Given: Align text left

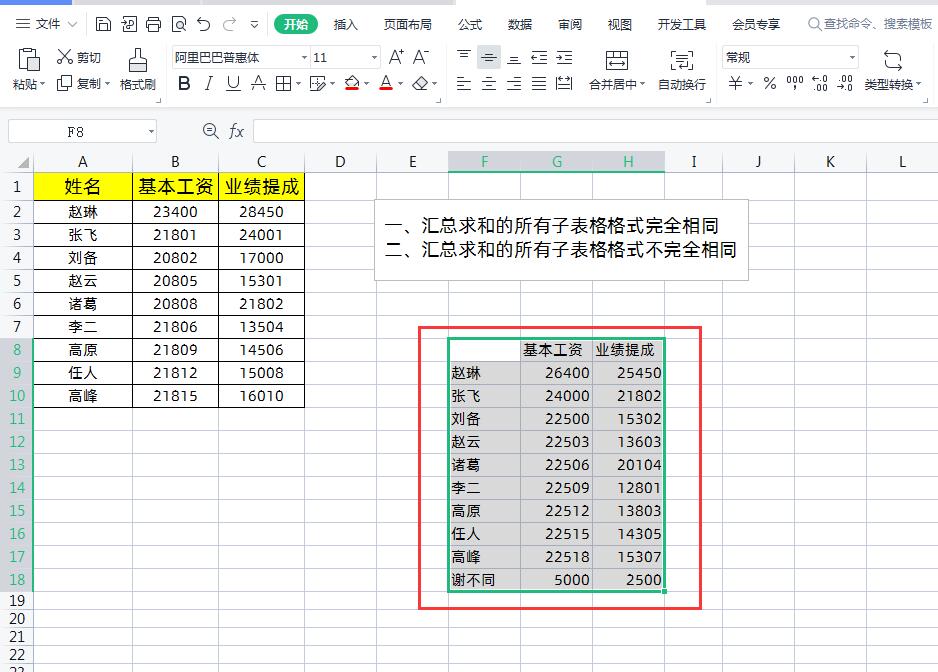Looking at the screenshot, I should pos(464,83).
